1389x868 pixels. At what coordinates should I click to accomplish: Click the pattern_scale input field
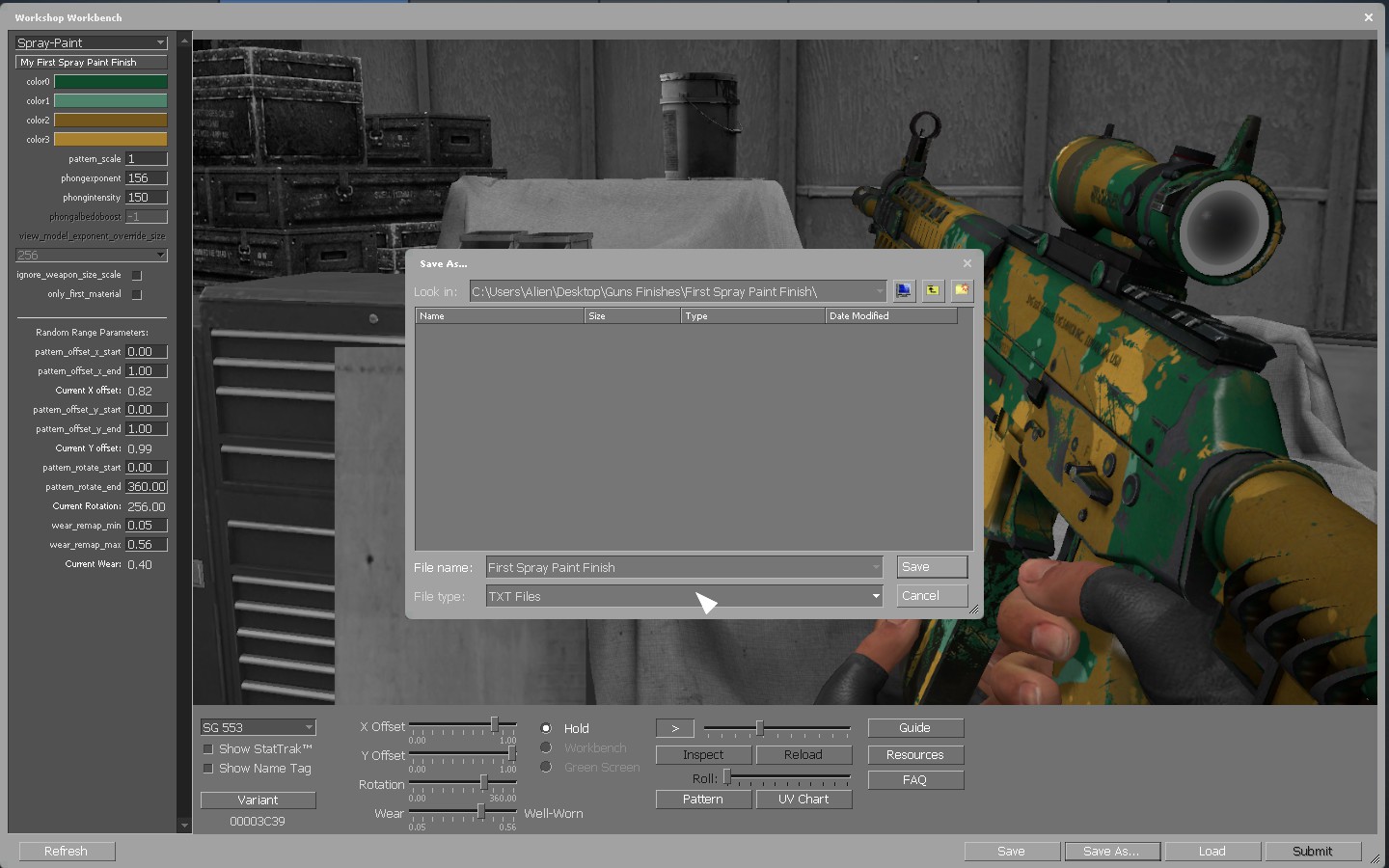(x=147, y=159)
